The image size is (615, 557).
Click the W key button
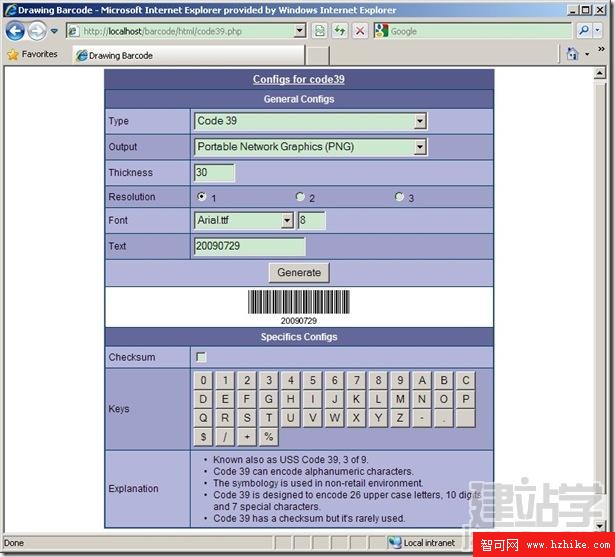[x=335, y=418]
